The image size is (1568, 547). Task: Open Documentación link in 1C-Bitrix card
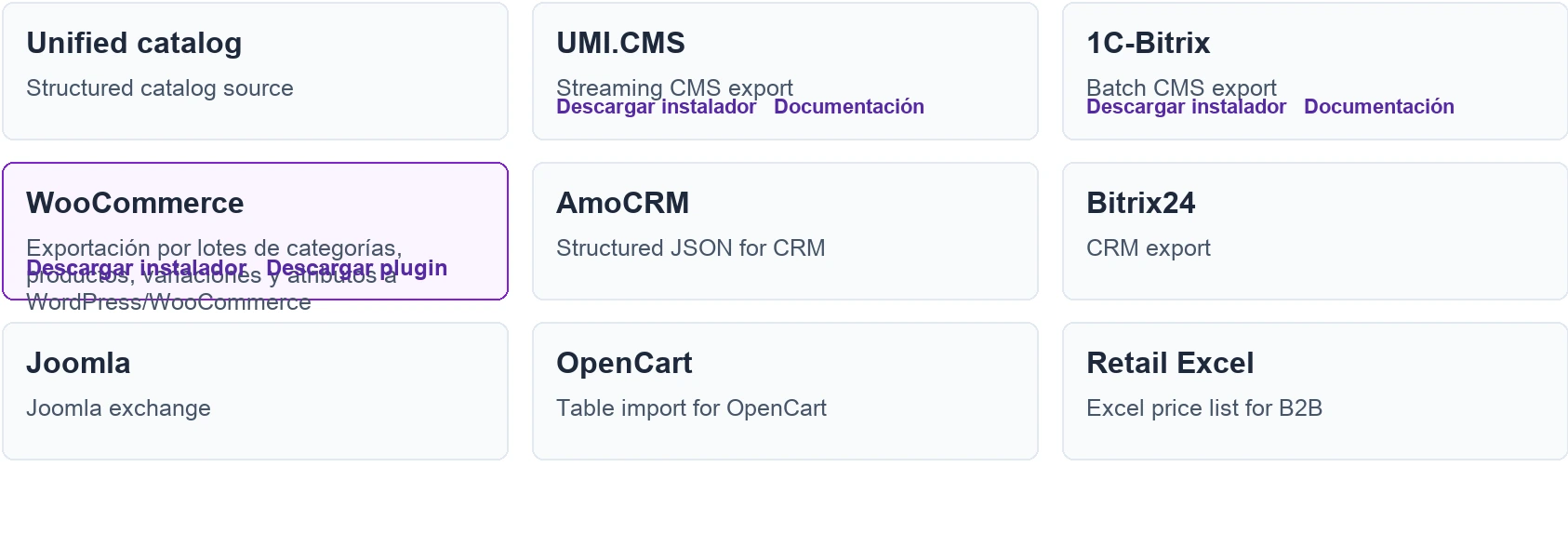pos(1379,107)
